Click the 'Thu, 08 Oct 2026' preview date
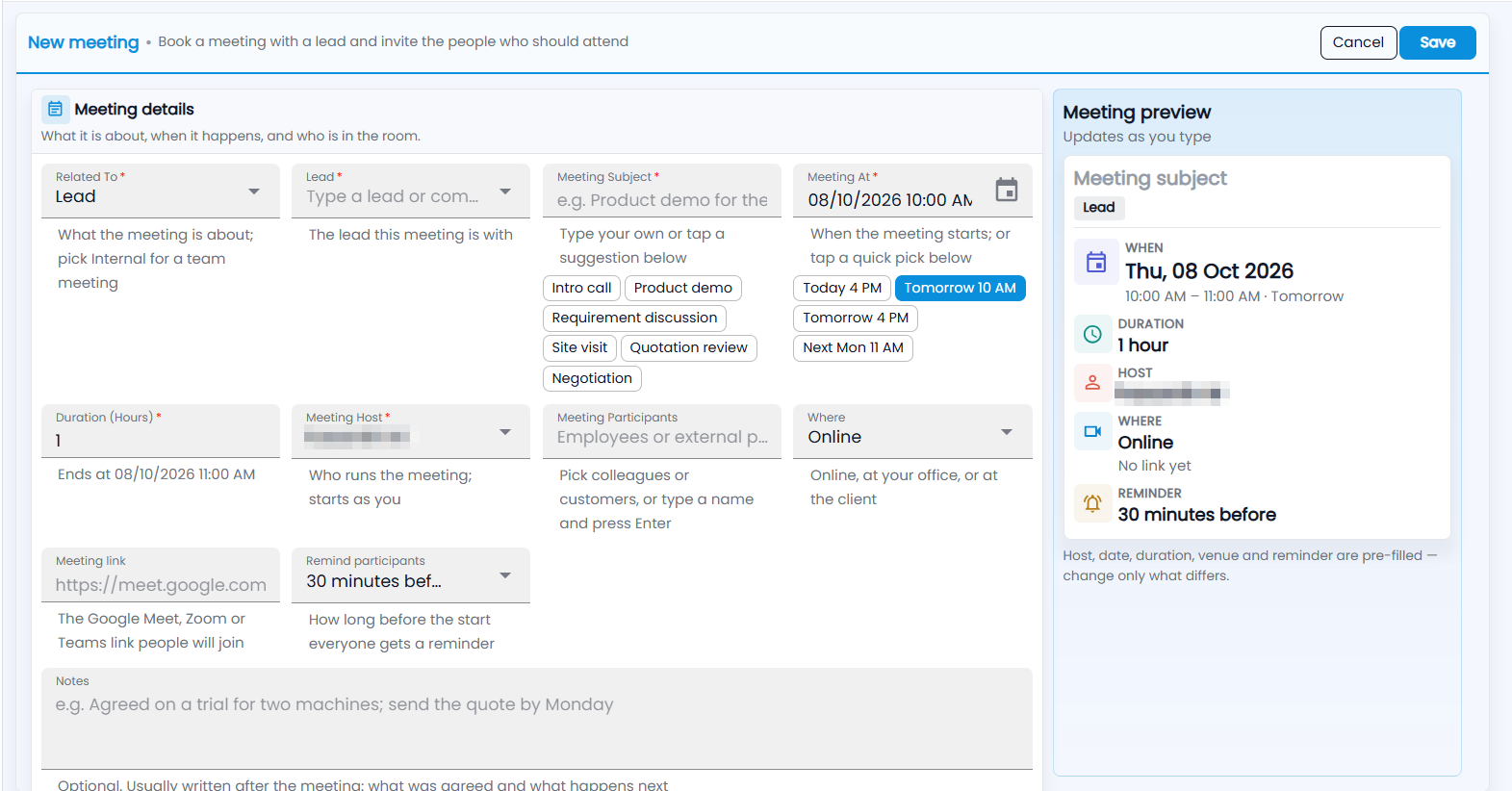Image resolution: width=1512 pixels, height=791 pixels. point(1209,271)
